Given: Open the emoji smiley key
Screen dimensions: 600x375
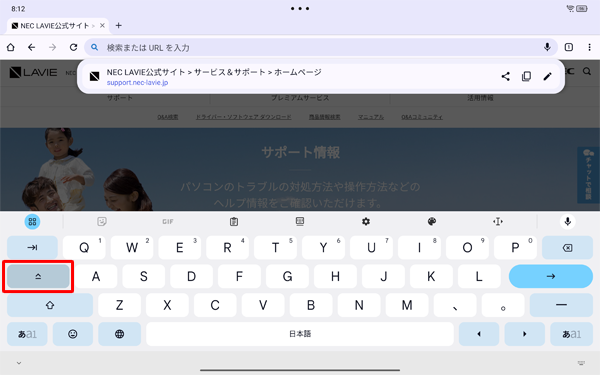Looking at the screenshot, I should (x=73, y=334).
